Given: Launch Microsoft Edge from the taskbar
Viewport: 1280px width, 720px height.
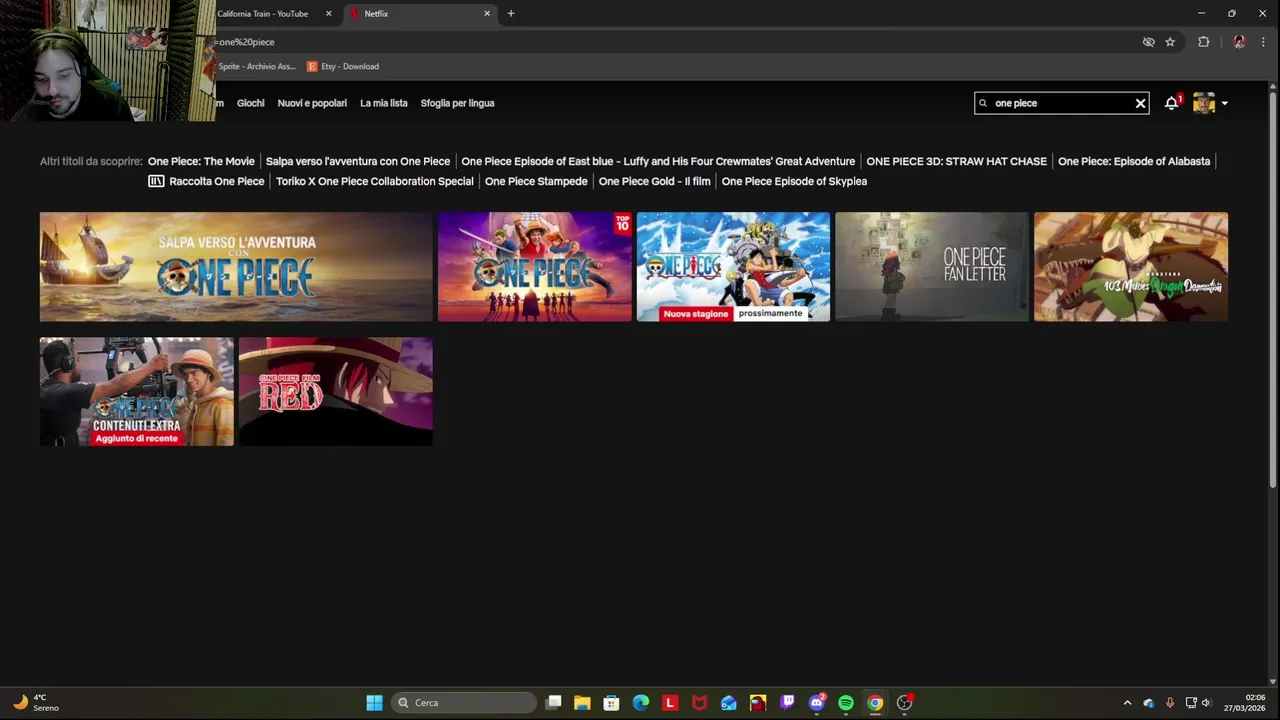Looking at the screenshot, I should (641, 703).
